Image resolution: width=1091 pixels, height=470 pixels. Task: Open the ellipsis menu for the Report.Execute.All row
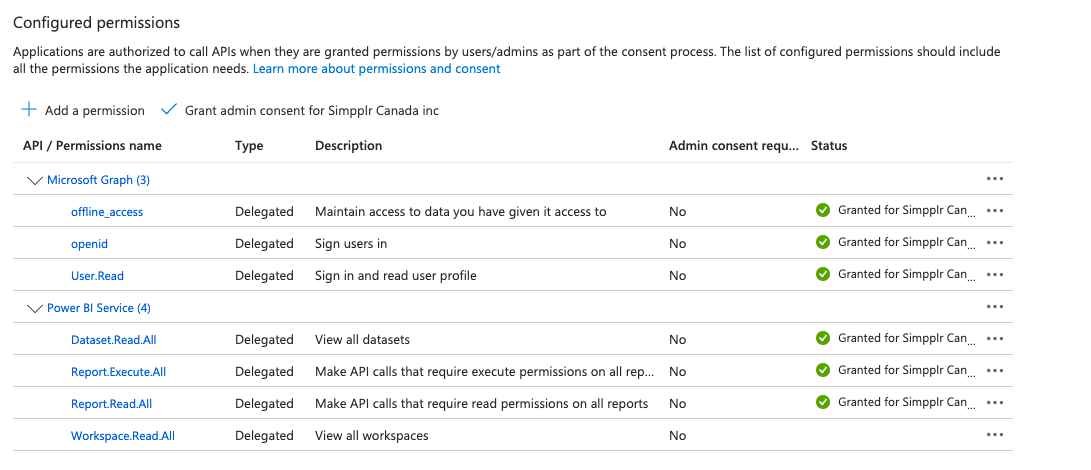[x=994, y=371]
